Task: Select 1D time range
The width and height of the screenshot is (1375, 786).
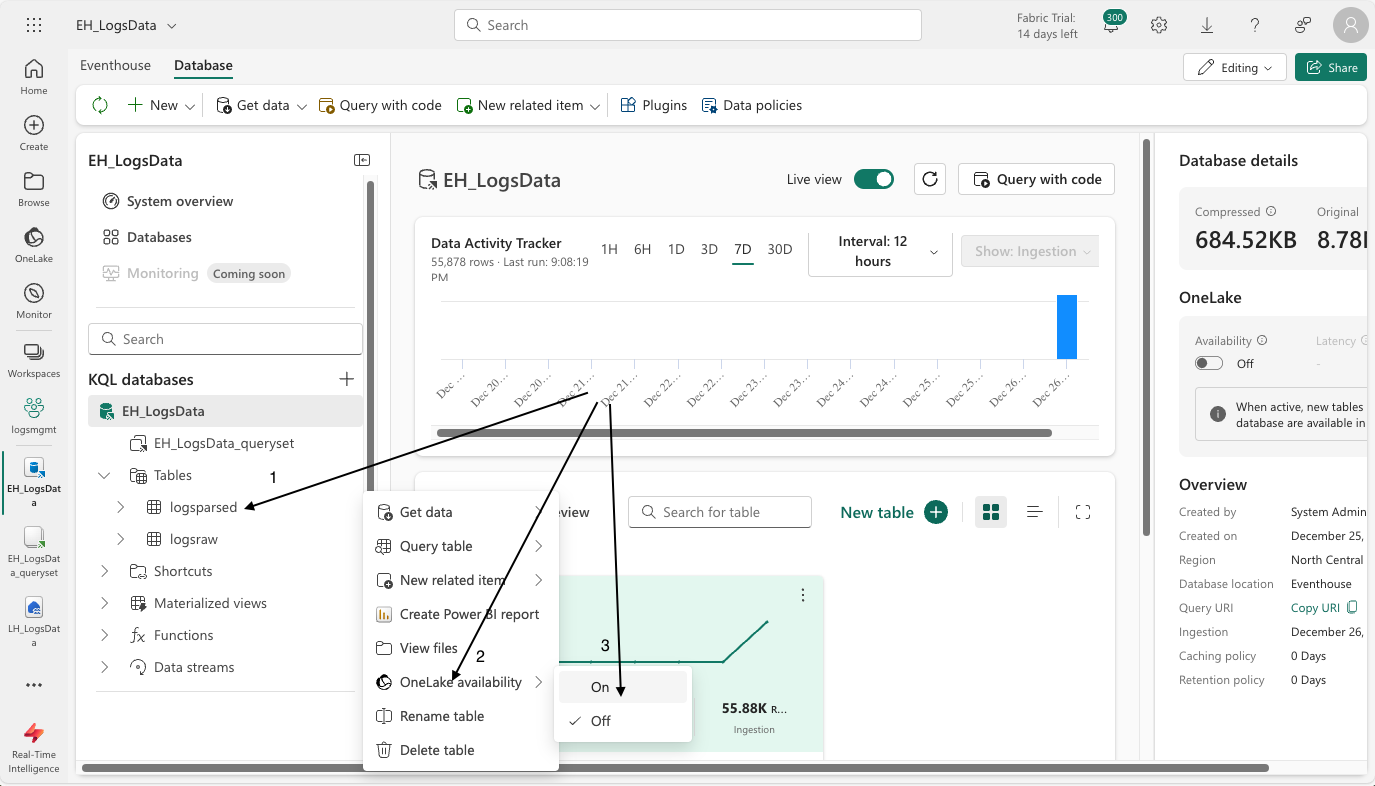Action: click(676, 249)
